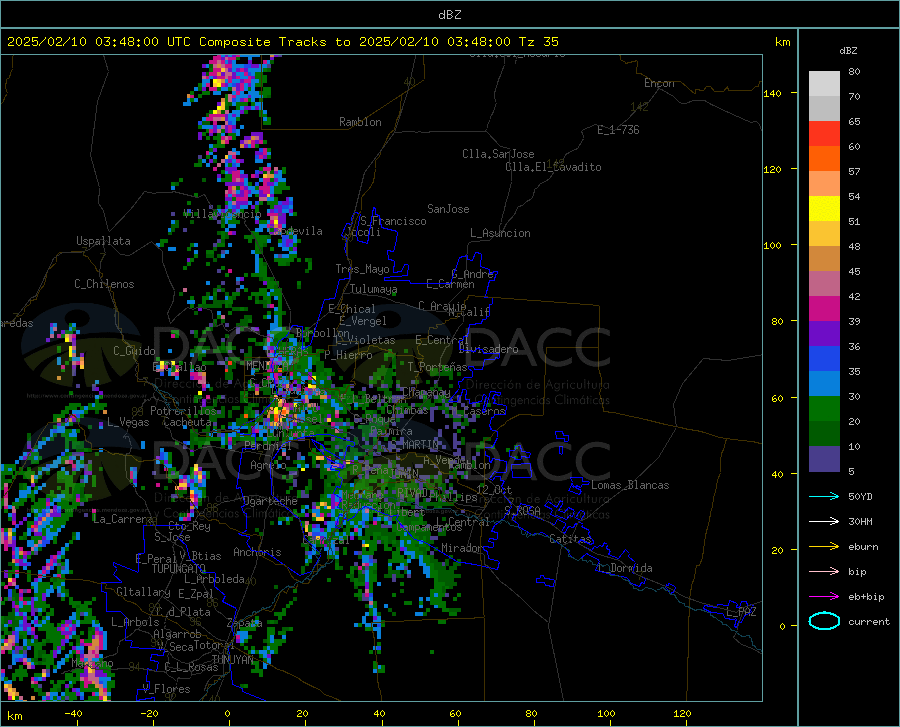Click the Anchoris map label
This screenshot has width=900, height=727.
257,552
